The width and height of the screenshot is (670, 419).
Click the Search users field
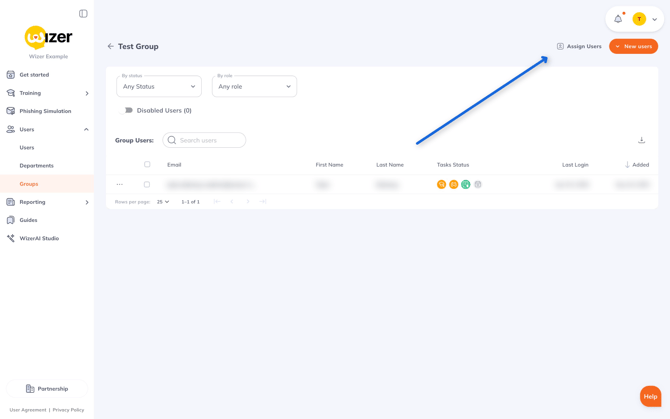tap(204, 140)
